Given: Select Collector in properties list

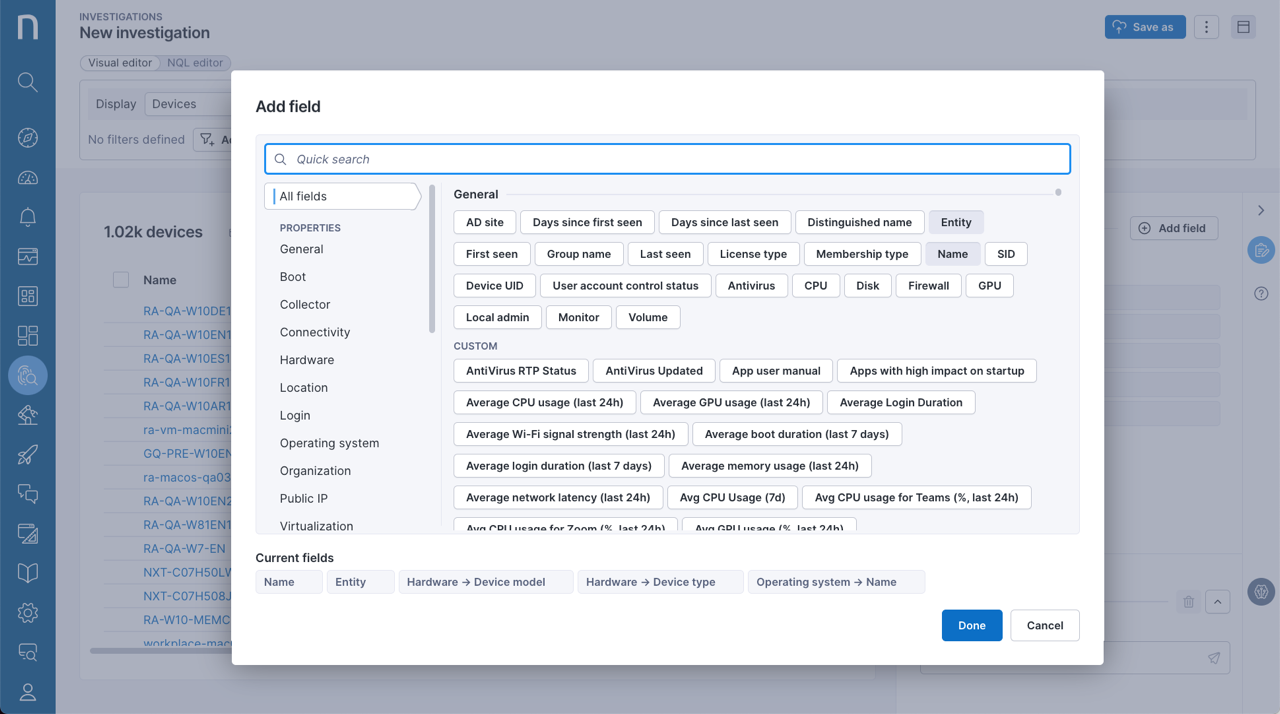Looking at the screenshot, I should pyautogui.click(x=305, y=304).
